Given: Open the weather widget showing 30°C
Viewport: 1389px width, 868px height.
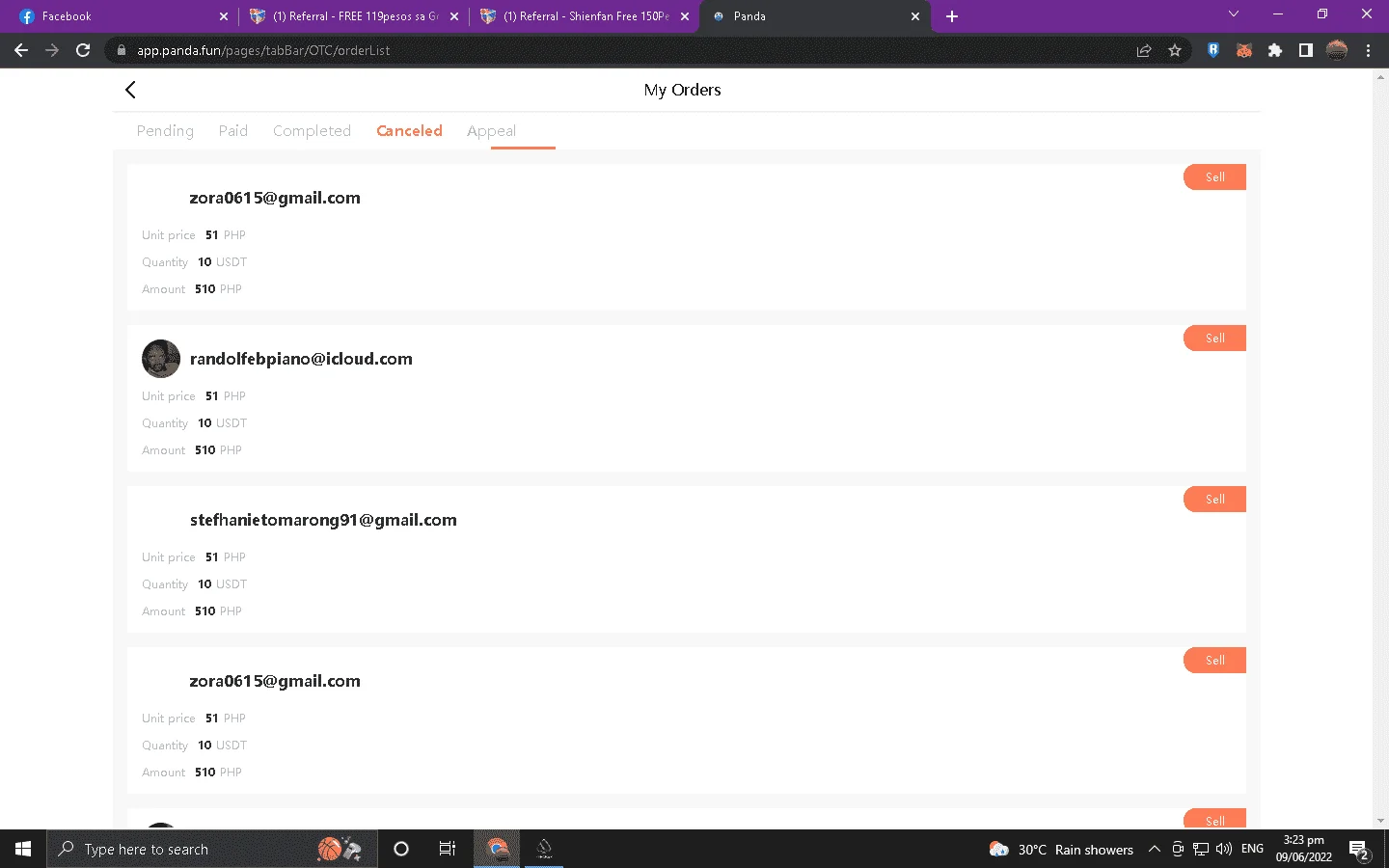Looking at the screenshot, I should click(x=1061, y=850).
